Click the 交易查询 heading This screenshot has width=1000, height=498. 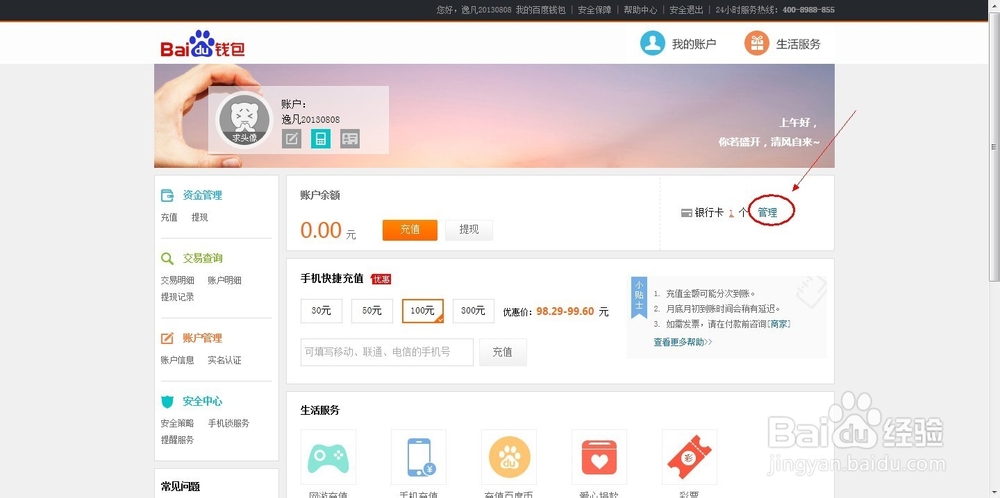[x=202, y=258]
